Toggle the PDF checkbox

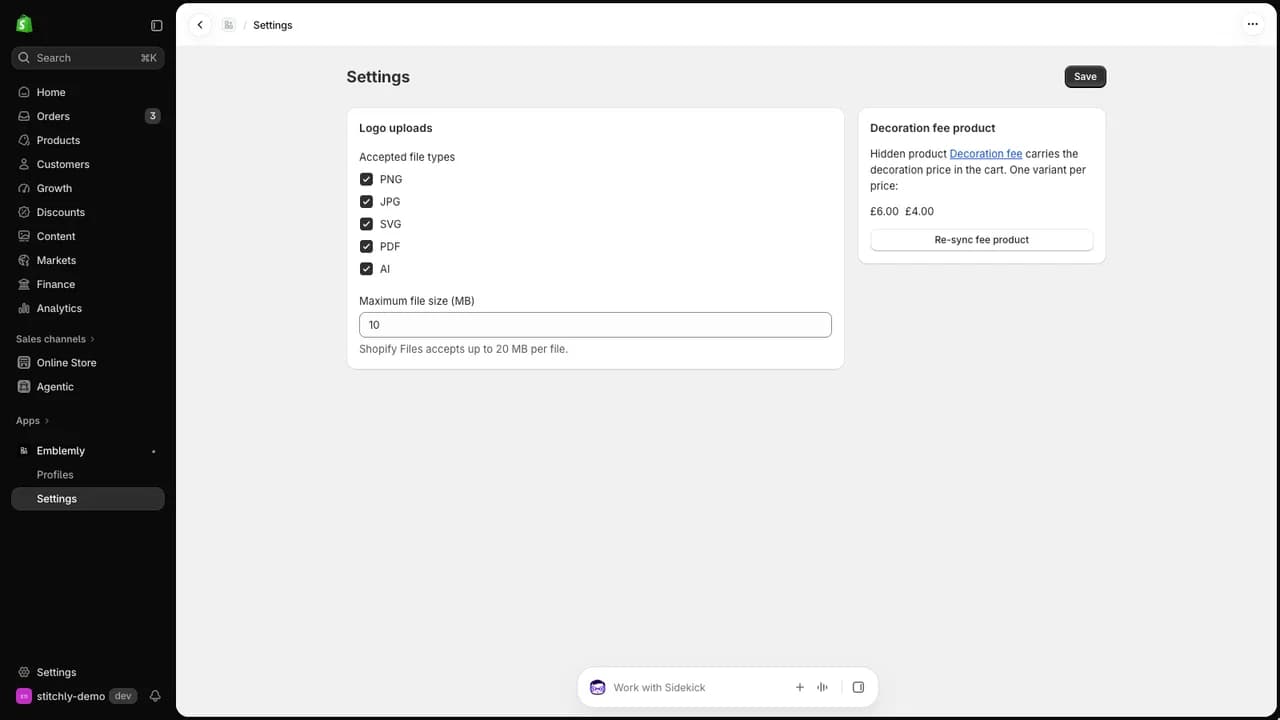tap(366, 246)
